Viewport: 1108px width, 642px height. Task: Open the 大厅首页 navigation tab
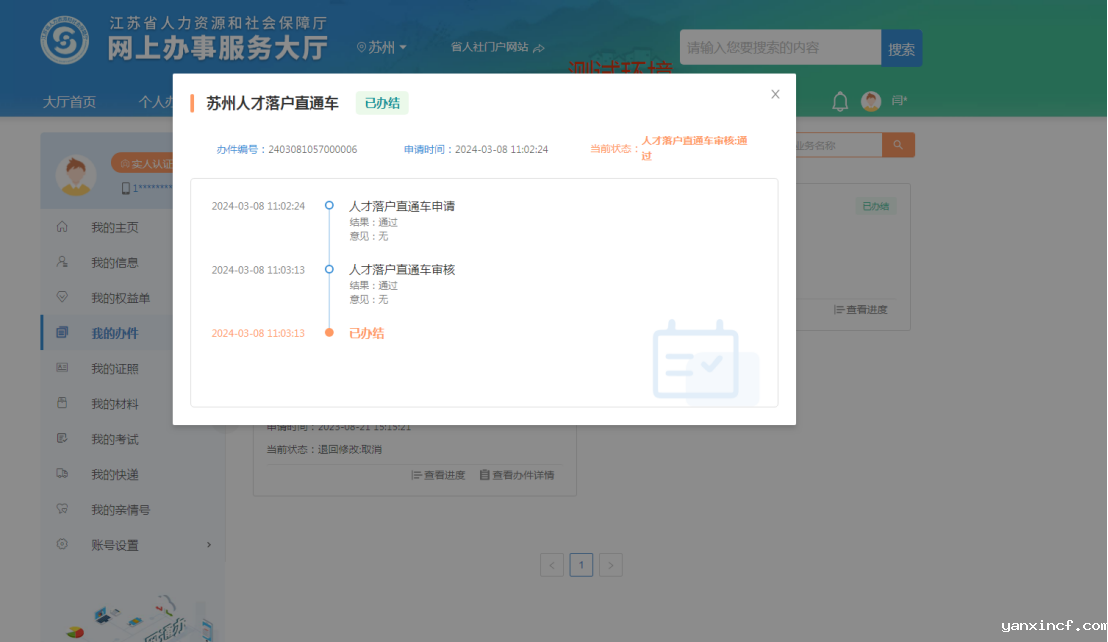[69, 101]
